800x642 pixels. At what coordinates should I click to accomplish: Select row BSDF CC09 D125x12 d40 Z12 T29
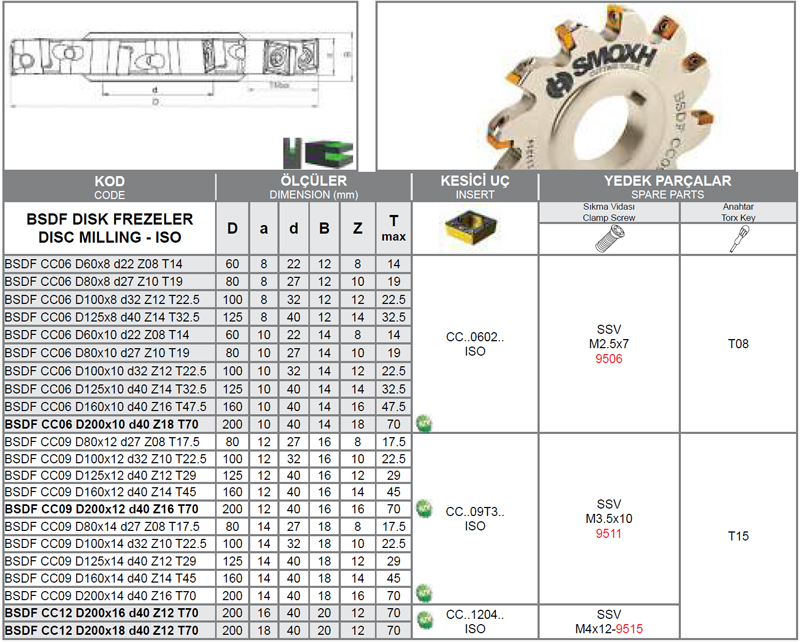click(207, 476)
